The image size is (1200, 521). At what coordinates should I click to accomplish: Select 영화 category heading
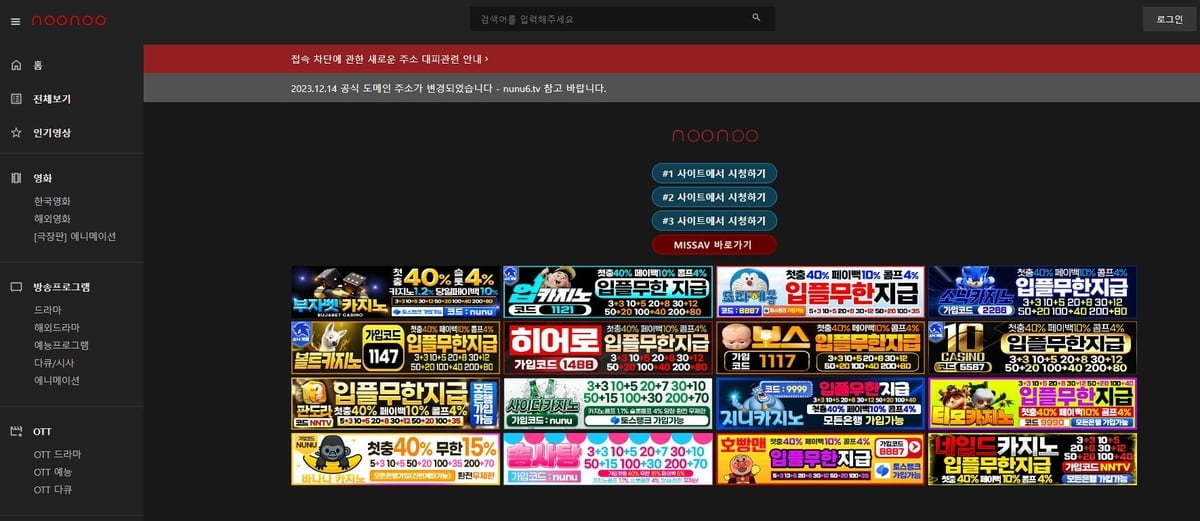43,178
